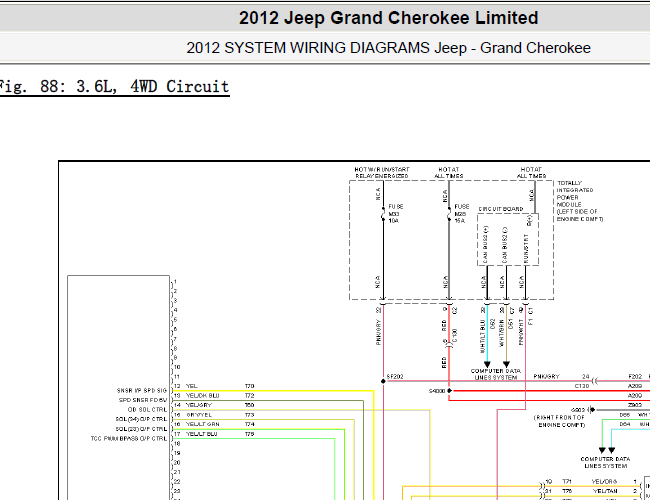Click the D52 circuit label
650x500 pixels.
pyautogui.click(x=492, y=324)
